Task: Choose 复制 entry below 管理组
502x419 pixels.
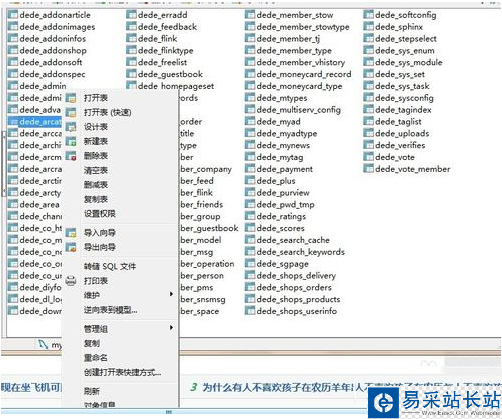Action: [x=92, y=343]
